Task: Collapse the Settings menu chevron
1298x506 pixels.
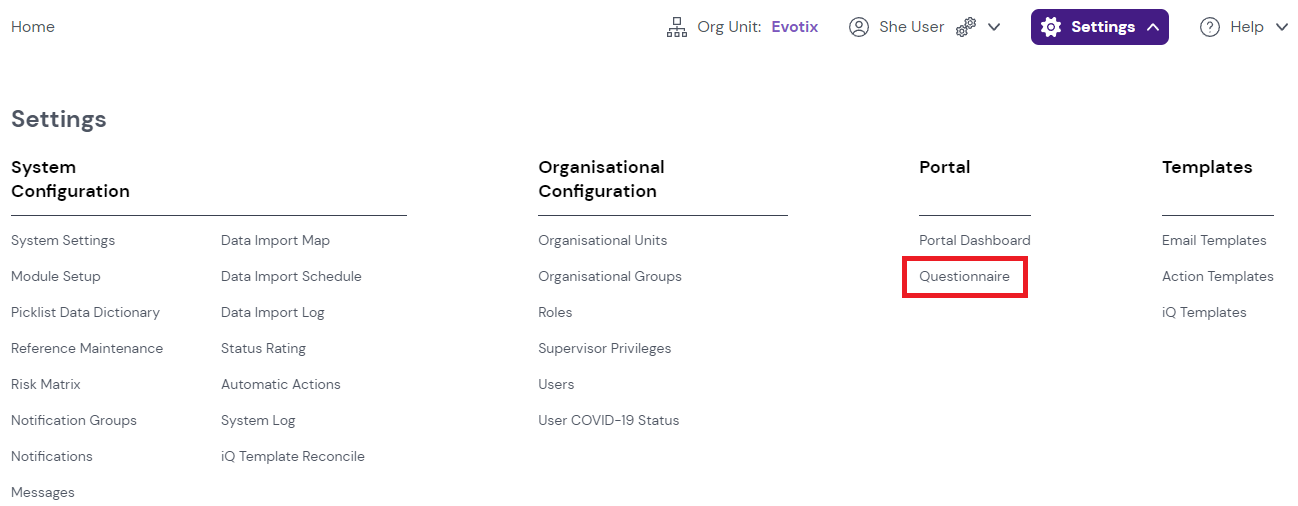Action: [x=1153, y=27]
